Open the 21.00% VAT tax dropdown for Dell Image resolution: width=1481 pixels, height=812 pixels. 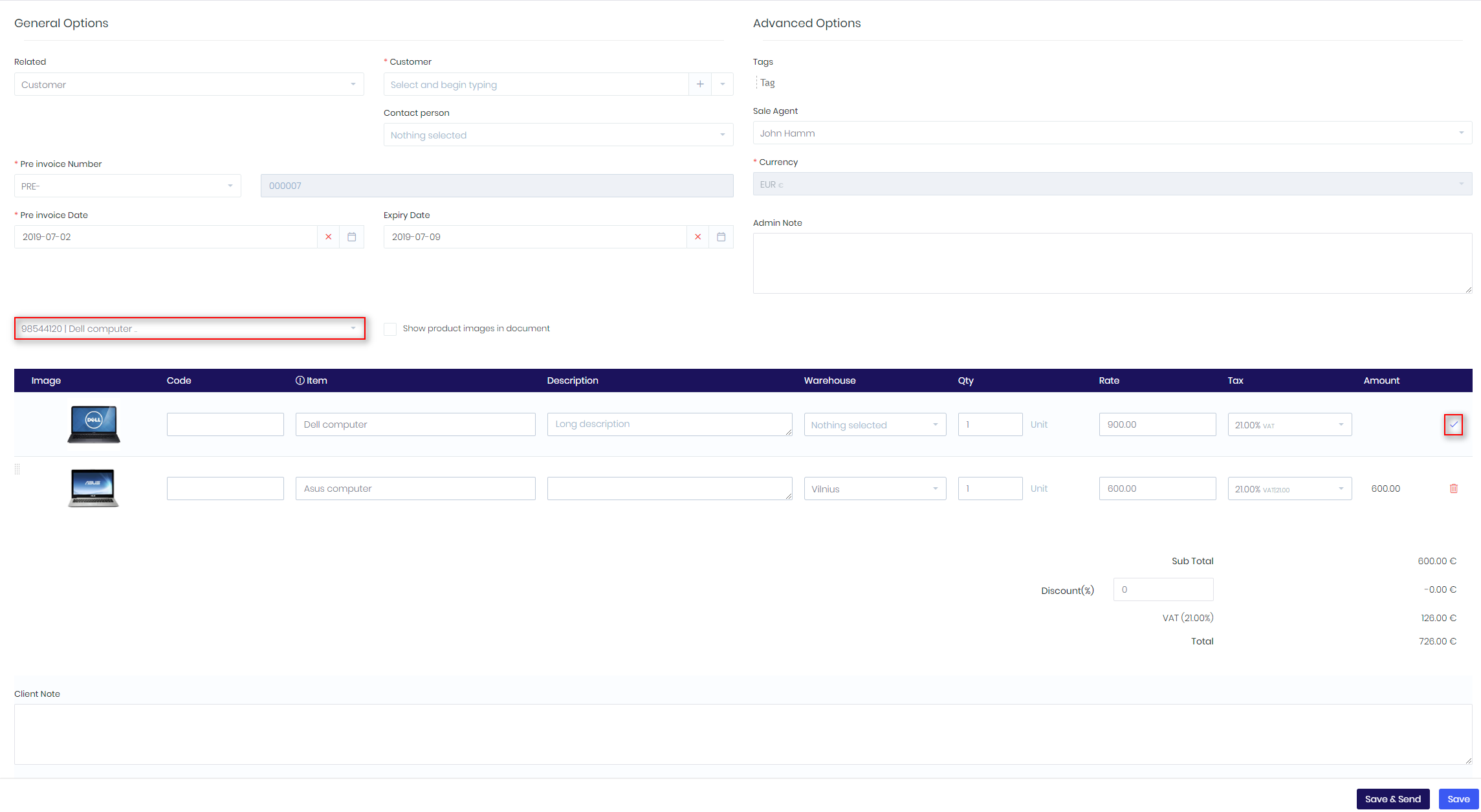pyautogui.click(x=1289, y=424)
